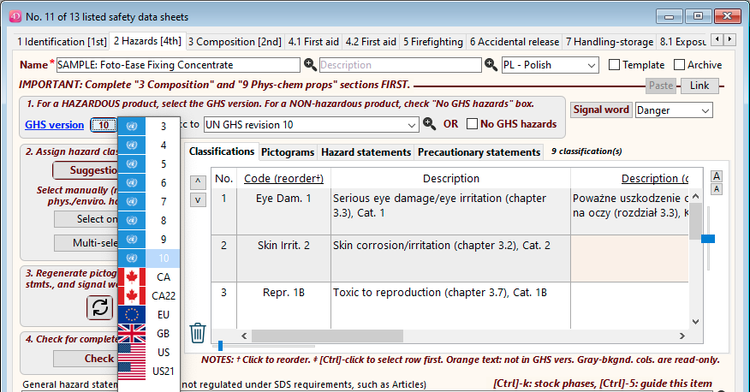Go to 6 Accidental release tab
The width and height of the screenshot is (750, 392).
click(x=514, y=42)
